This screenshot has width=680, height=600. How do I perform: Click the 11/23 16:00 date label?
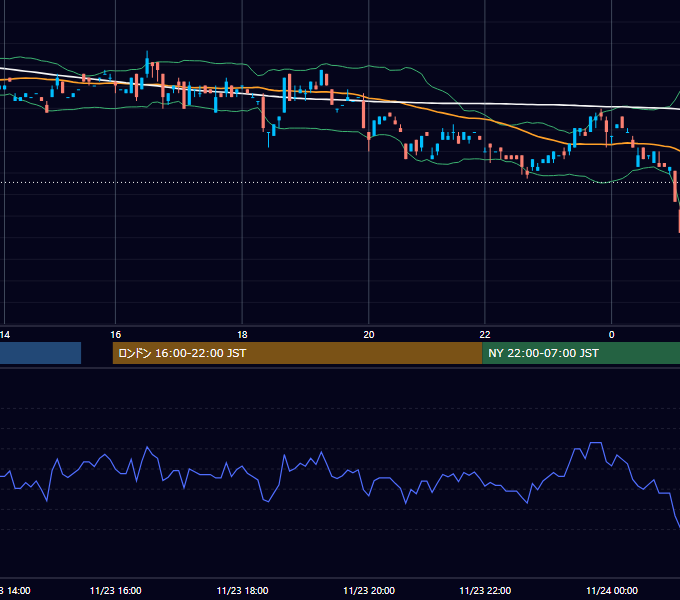click(115, 590)
